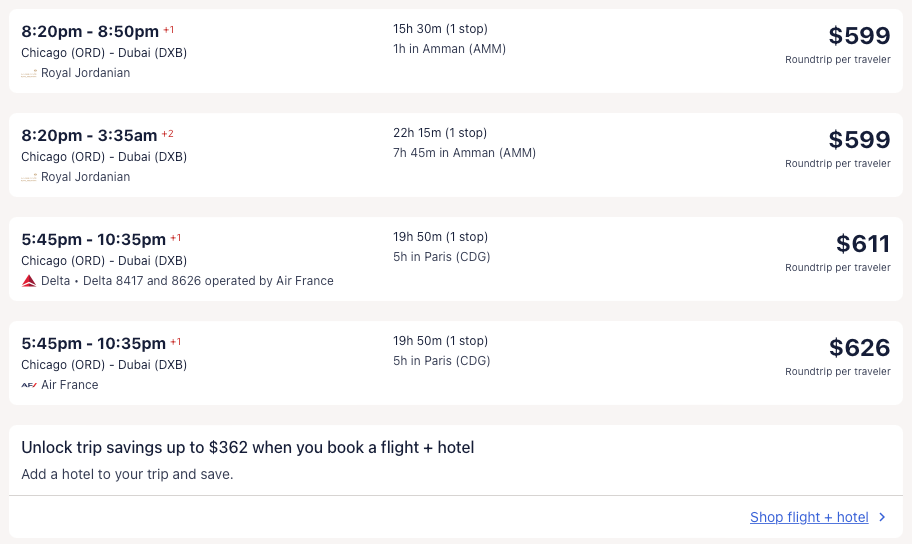The width and height of the screenshot is (912, 544).
Task: Click the 22h 15m (1 stop) duration
Action: pyautogui.click(x=440, y=133)
